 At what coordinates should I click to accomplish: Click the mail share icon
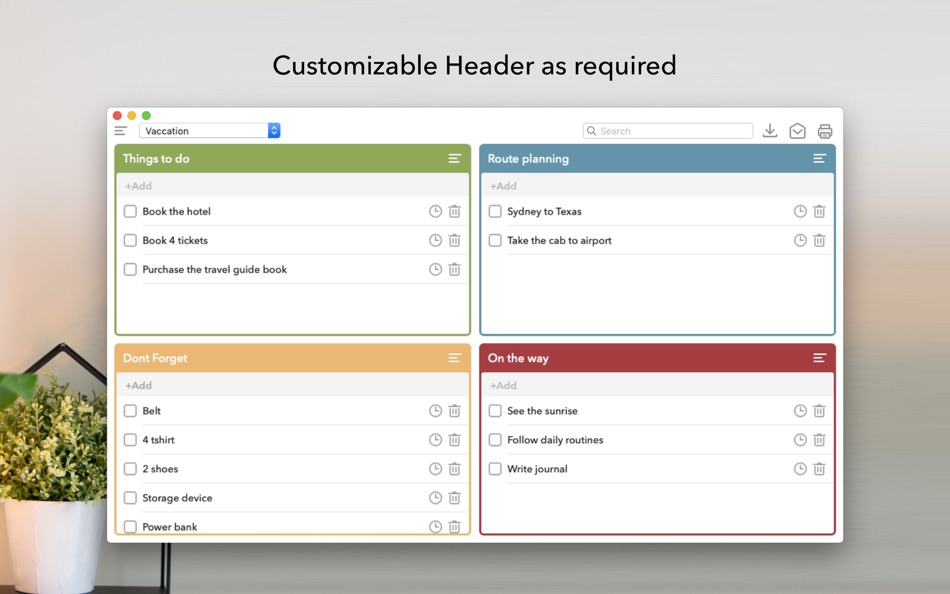coord(797,131)
